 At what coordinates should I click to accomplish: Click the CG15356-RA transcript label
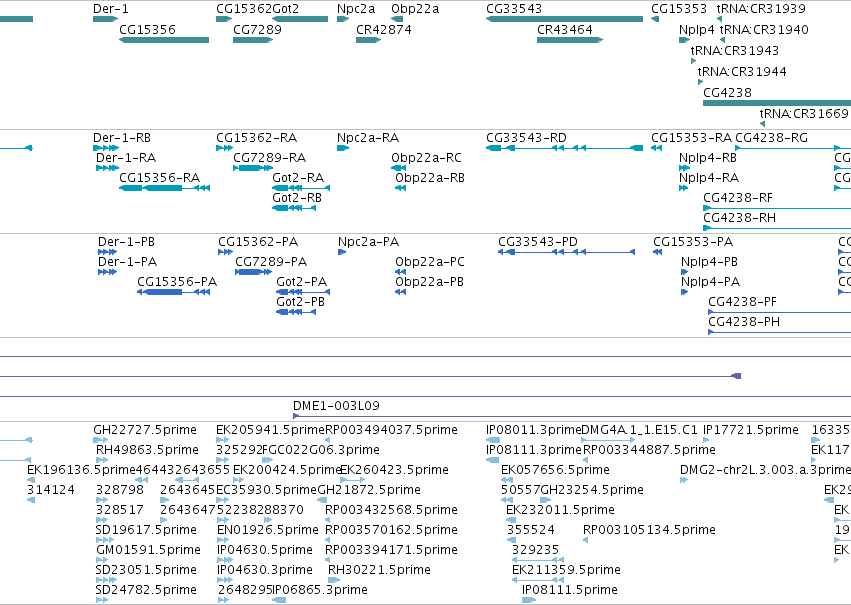pos(160,178)
